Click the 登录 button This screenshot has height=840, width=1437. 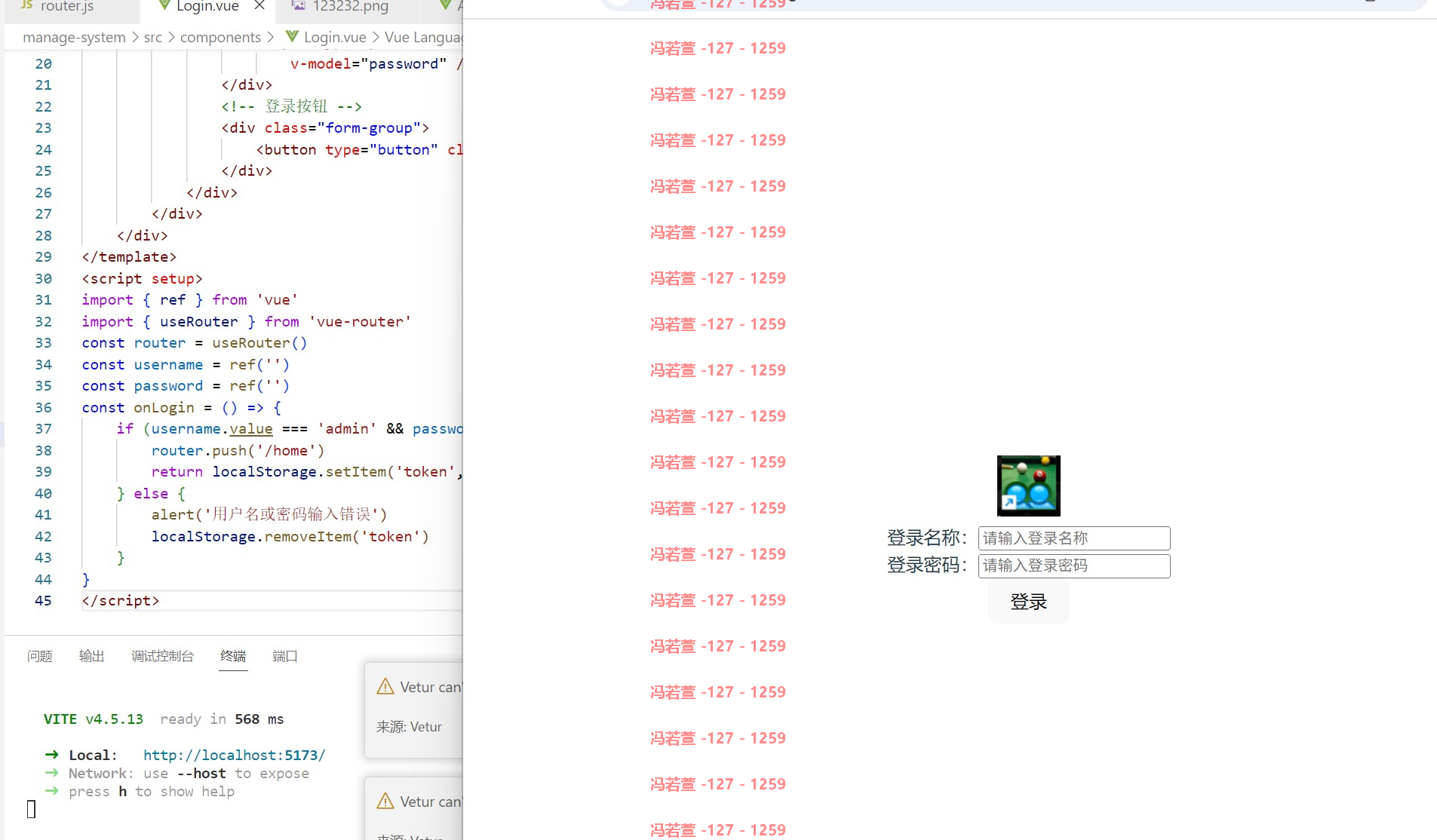click(x=1029, y=602)
